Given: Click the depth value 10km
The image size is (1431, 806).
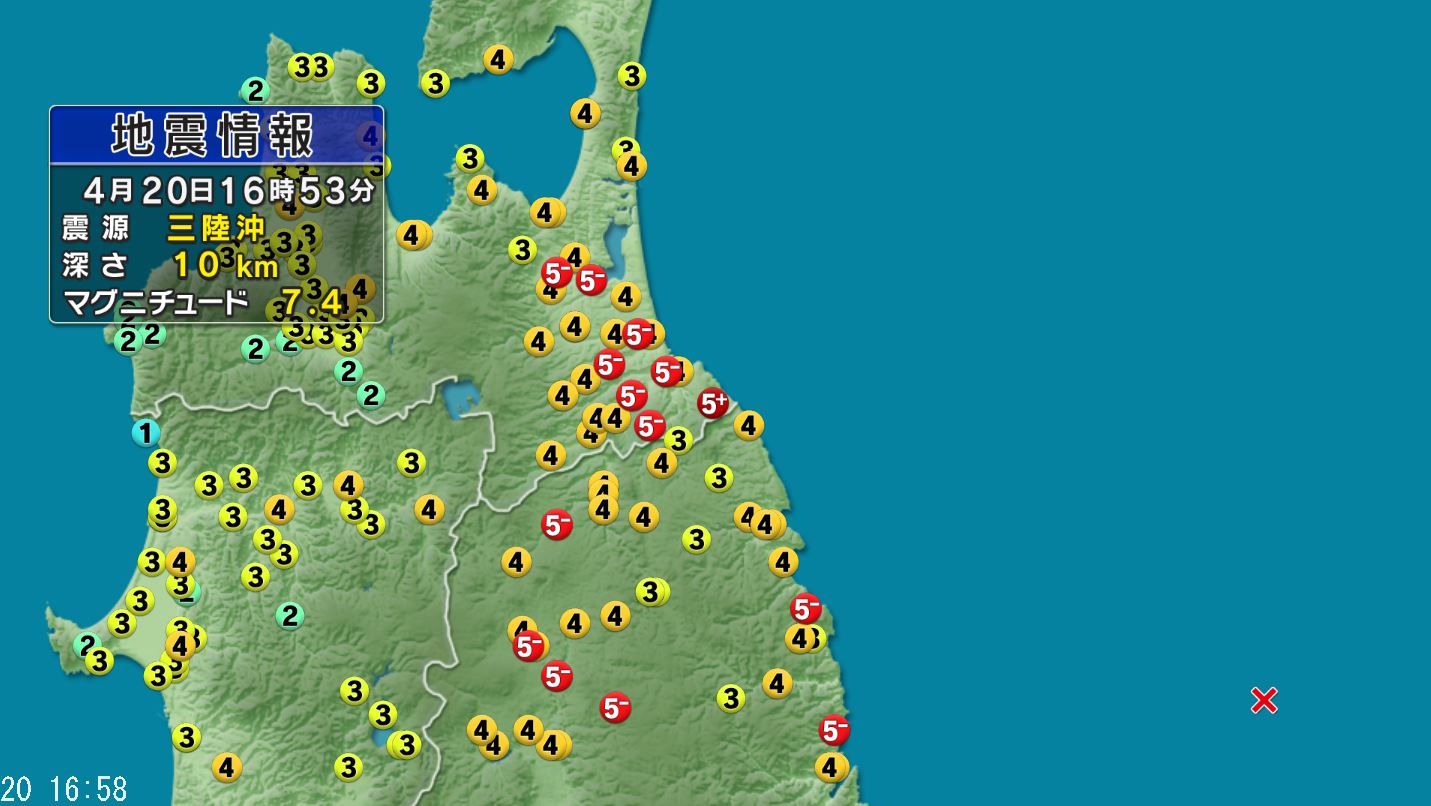Looking at the screenshot, I should point(225,265).
